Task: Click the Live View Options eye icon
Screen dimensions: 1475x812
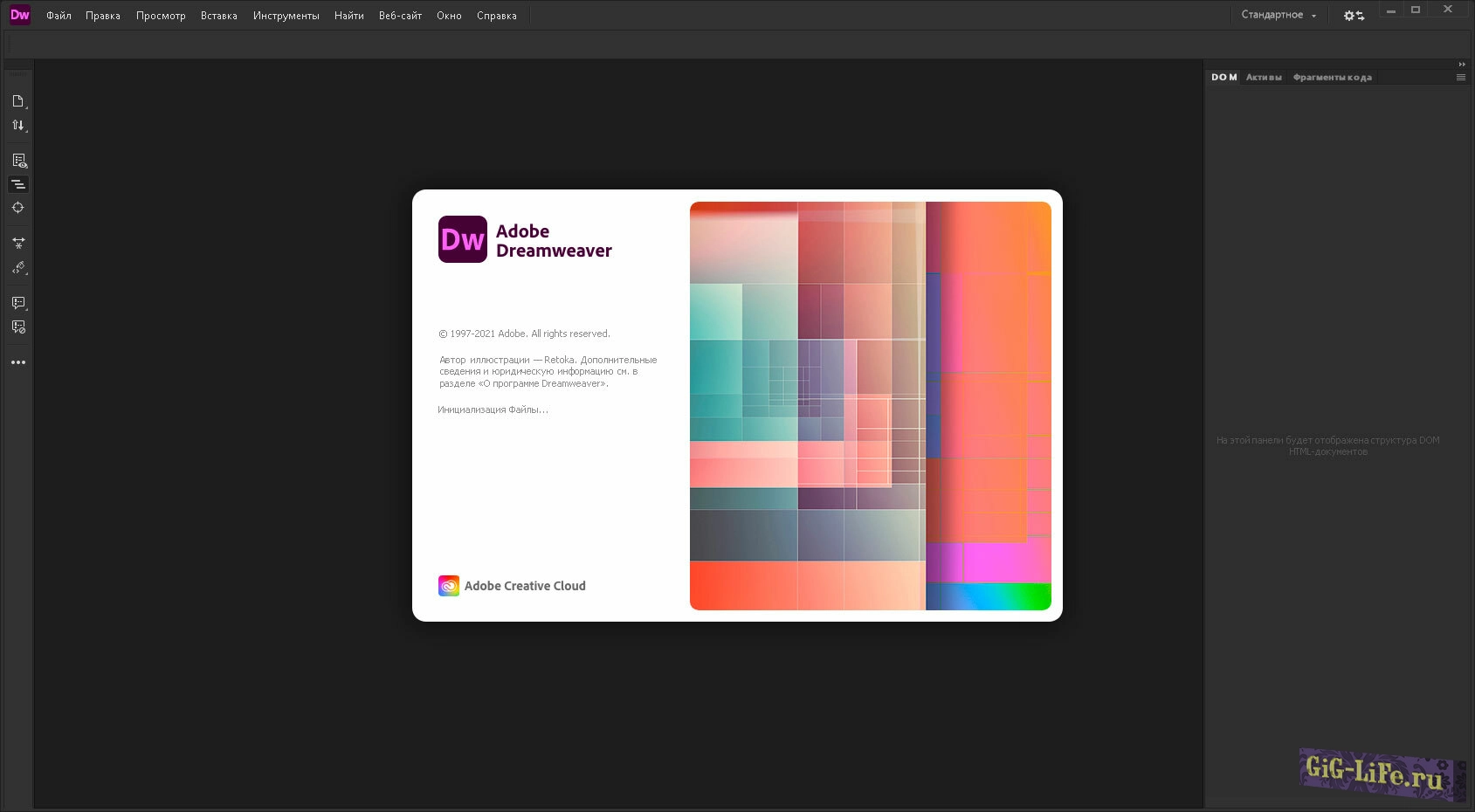Action: (18, 161)
